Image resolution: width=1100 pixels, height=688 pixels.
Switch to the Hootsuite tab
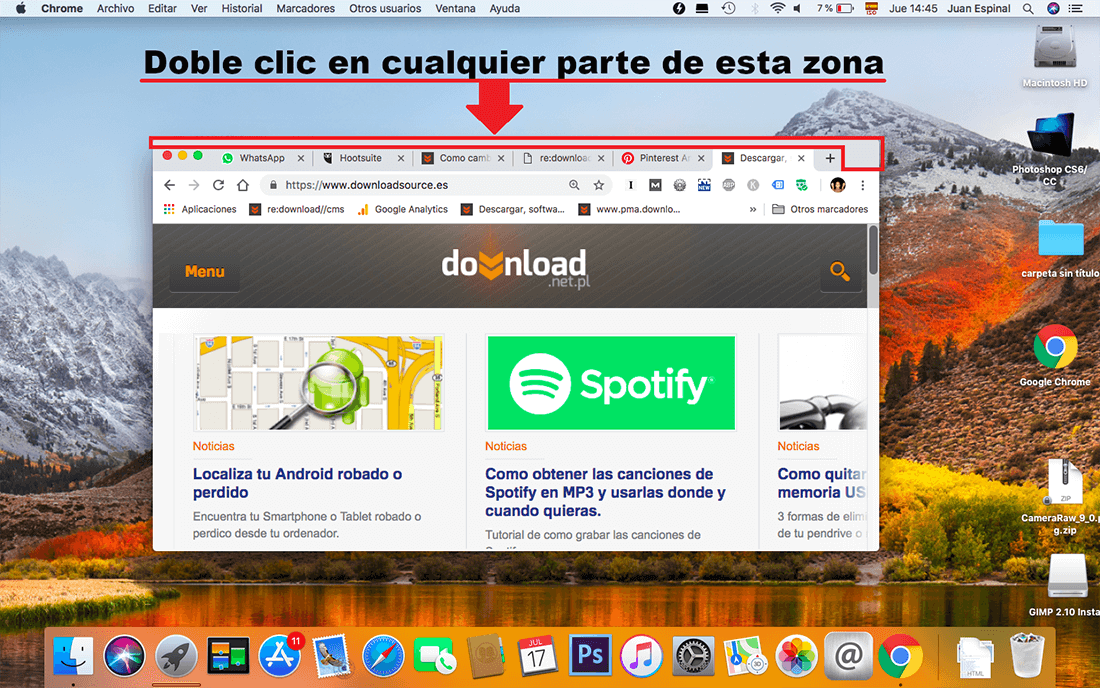click(x=361, y=158)
